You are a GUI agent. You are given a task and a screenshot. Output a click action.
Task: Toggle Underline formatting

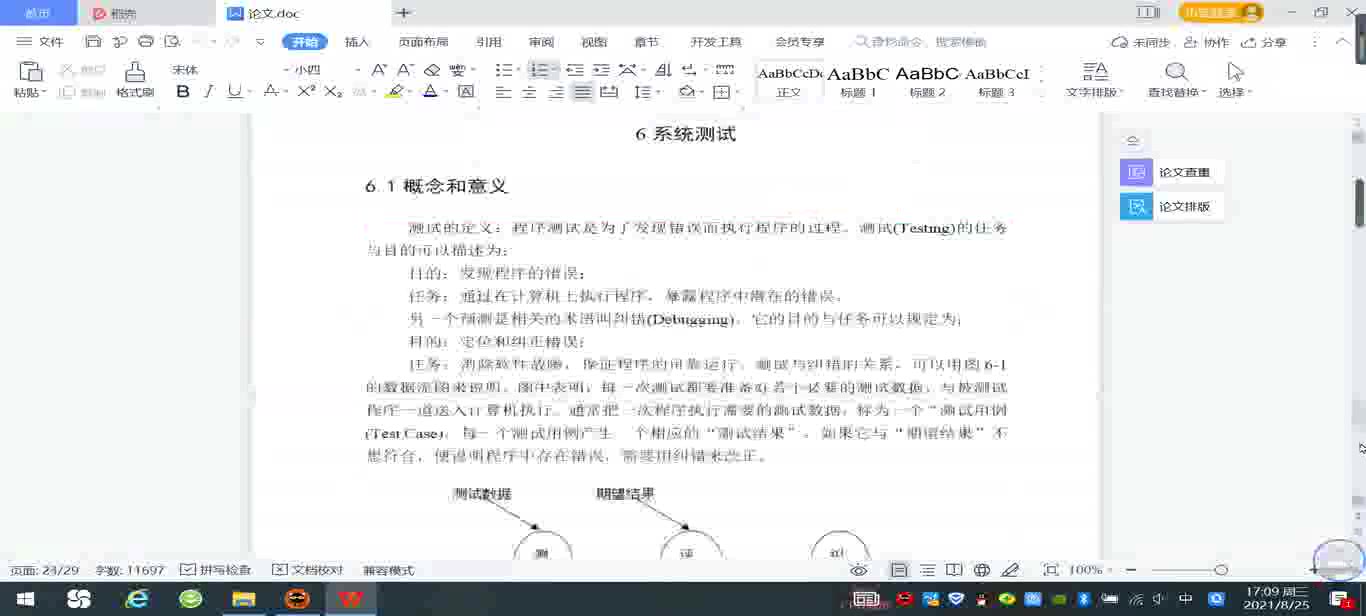pos(234,91)
